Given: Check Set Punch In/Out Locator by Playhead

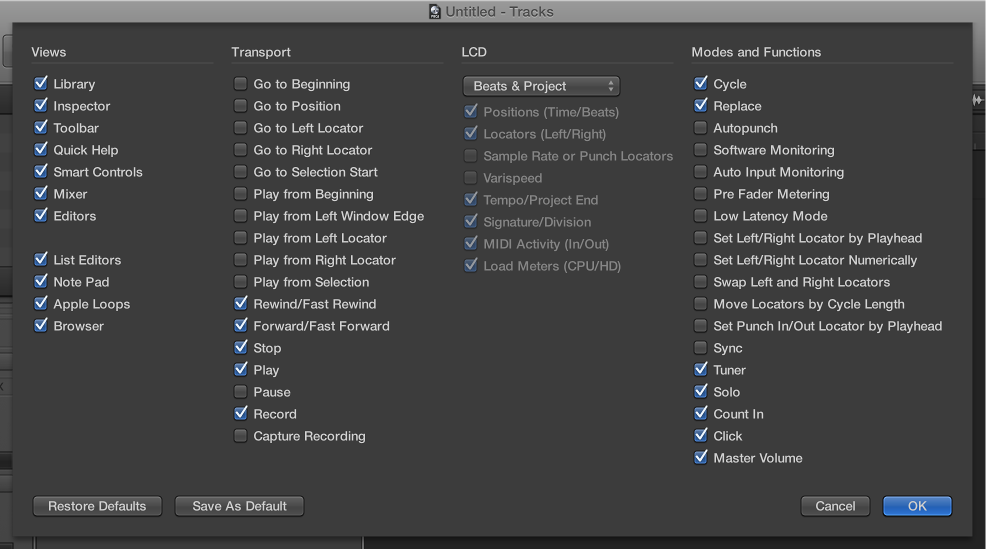Looking at the screenshot, I should pos(701,326).
